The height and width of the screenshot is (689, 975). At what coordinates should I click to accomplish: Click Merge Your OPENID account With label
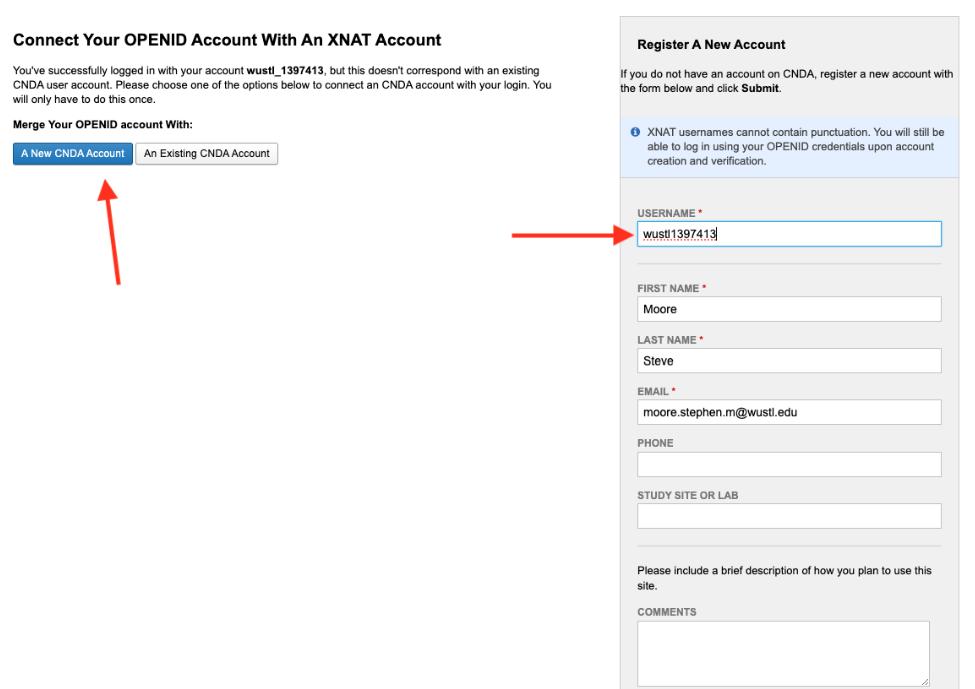pyautogui.click(x=103, y=124)
